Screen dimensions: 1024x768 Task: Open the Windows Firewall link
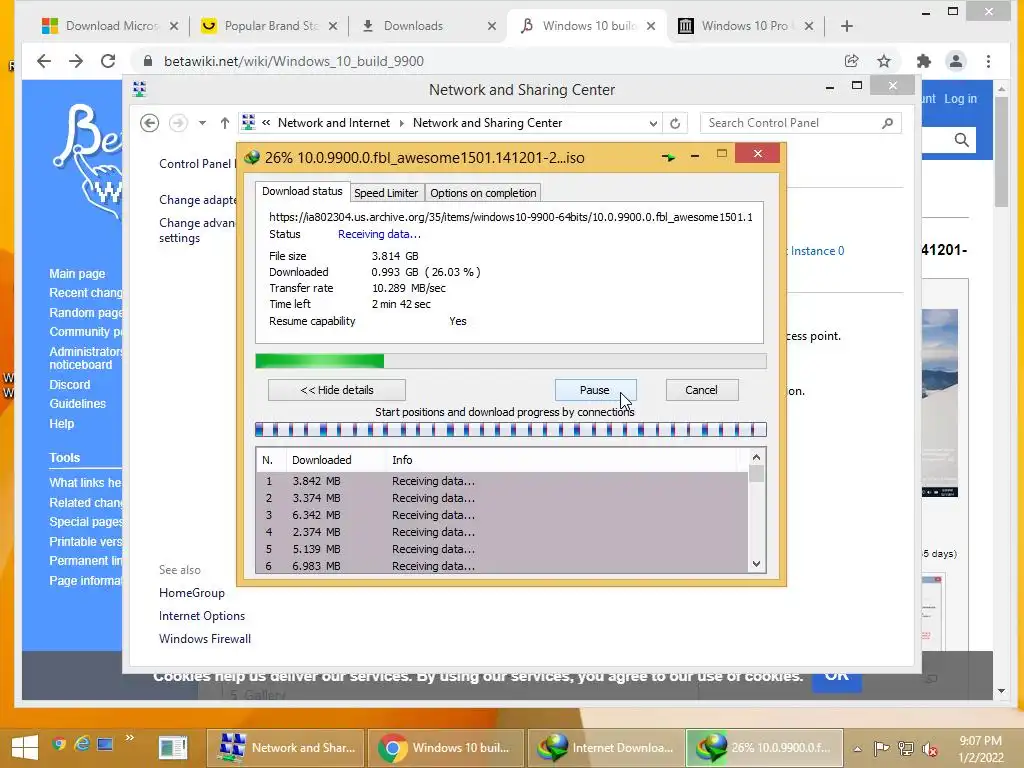click(204, 638)
